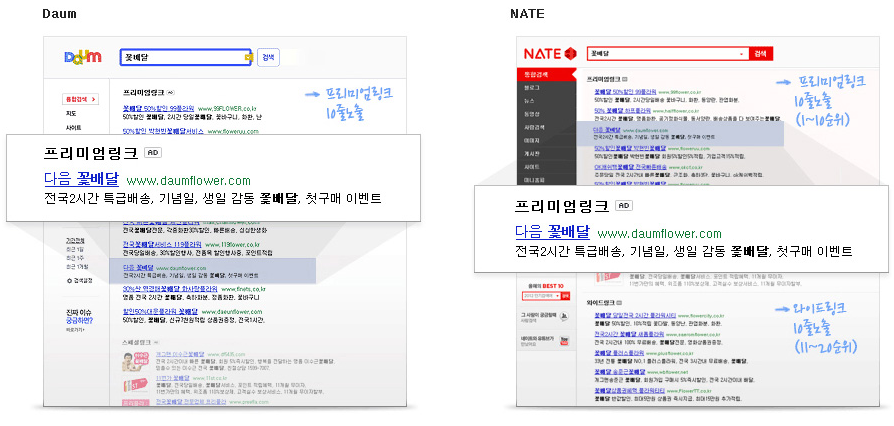The height and width of the screenshot is (426, 894).
Task: Open NATE link 꽃배달 플러스플라워
Action: (621, 352)
